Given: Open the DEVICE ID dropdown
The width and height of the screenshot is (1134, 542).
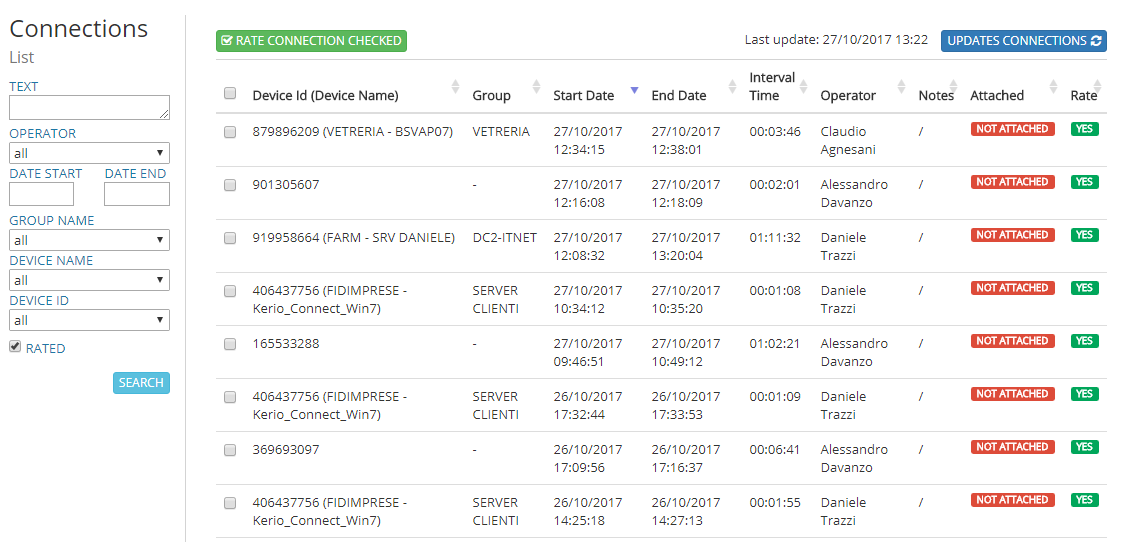Looking at the screenshot, I should (x=89, y=321).
